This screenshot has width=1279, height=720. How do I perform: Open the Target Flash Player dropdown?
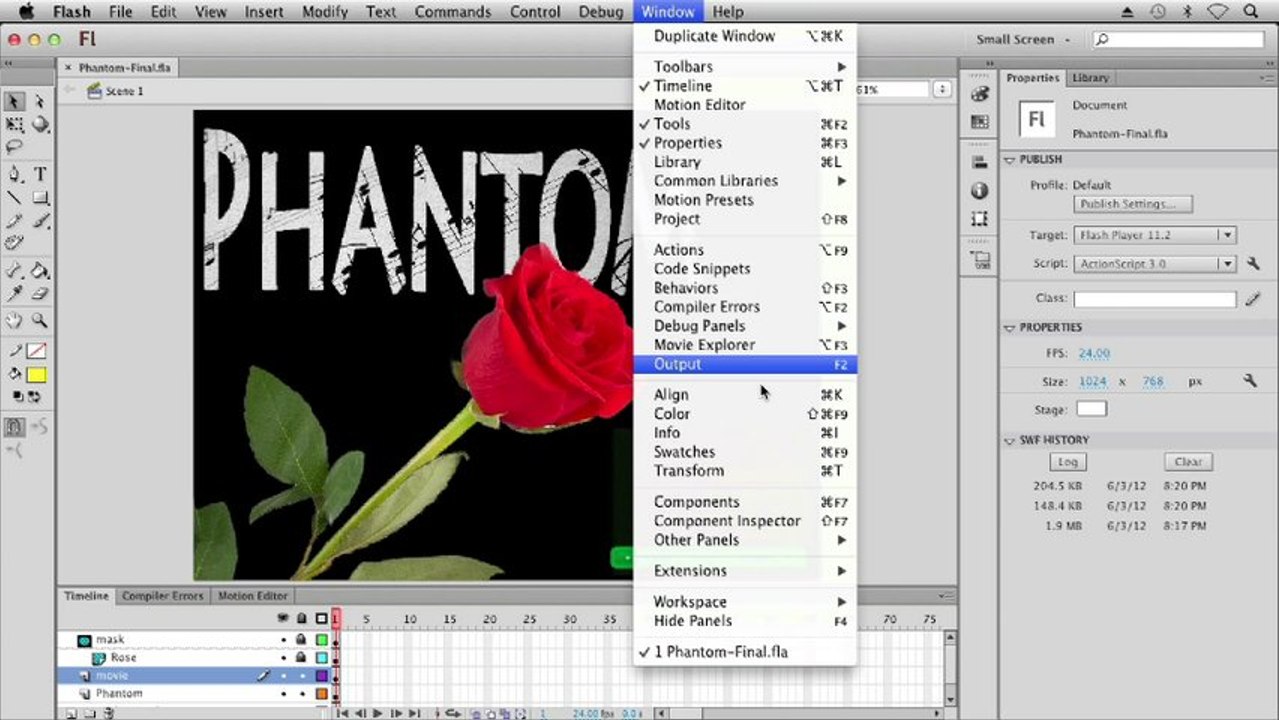1155,235
